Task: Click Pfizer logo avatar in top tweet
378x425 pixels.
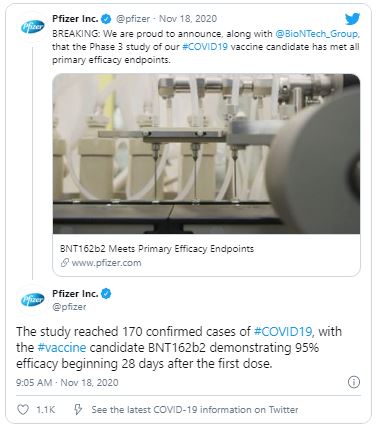Action: pyautogui.click(x=32, y=27)
